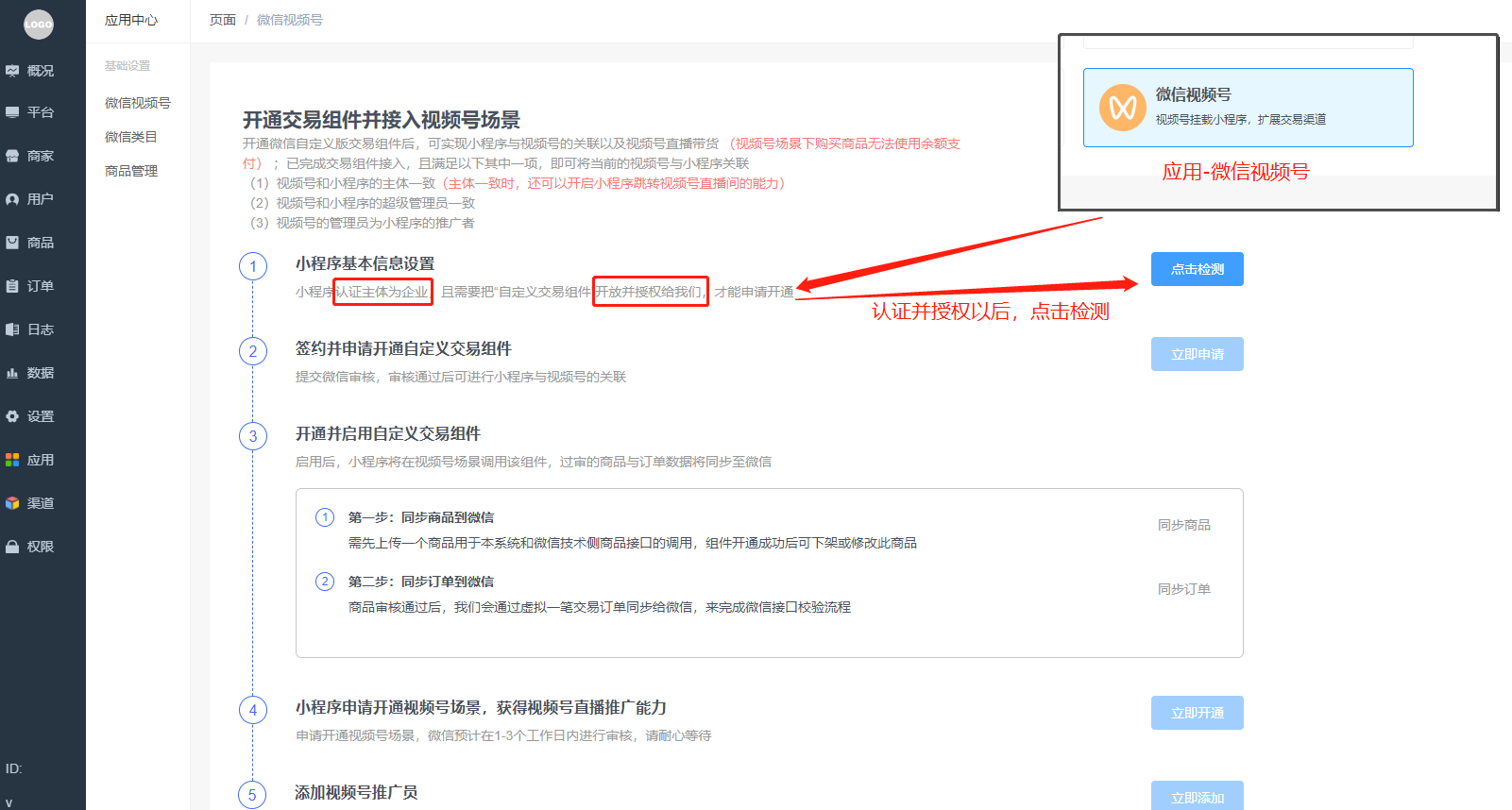Open 日志 menu in sidebar
The width and height of the screenshot is (1512, 810).
(x=42, y=329)
